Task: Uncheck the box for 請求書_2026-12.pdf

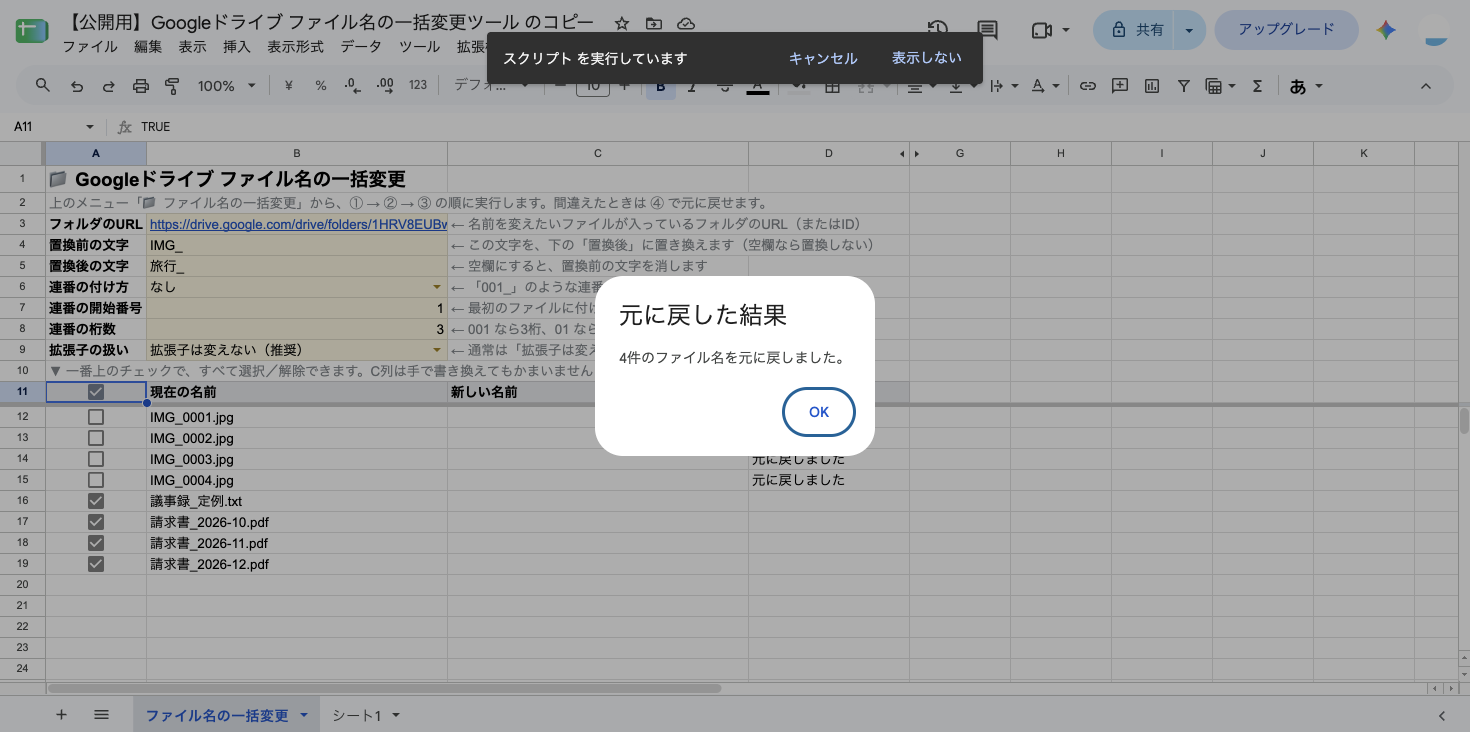Action: click(96, 564)
